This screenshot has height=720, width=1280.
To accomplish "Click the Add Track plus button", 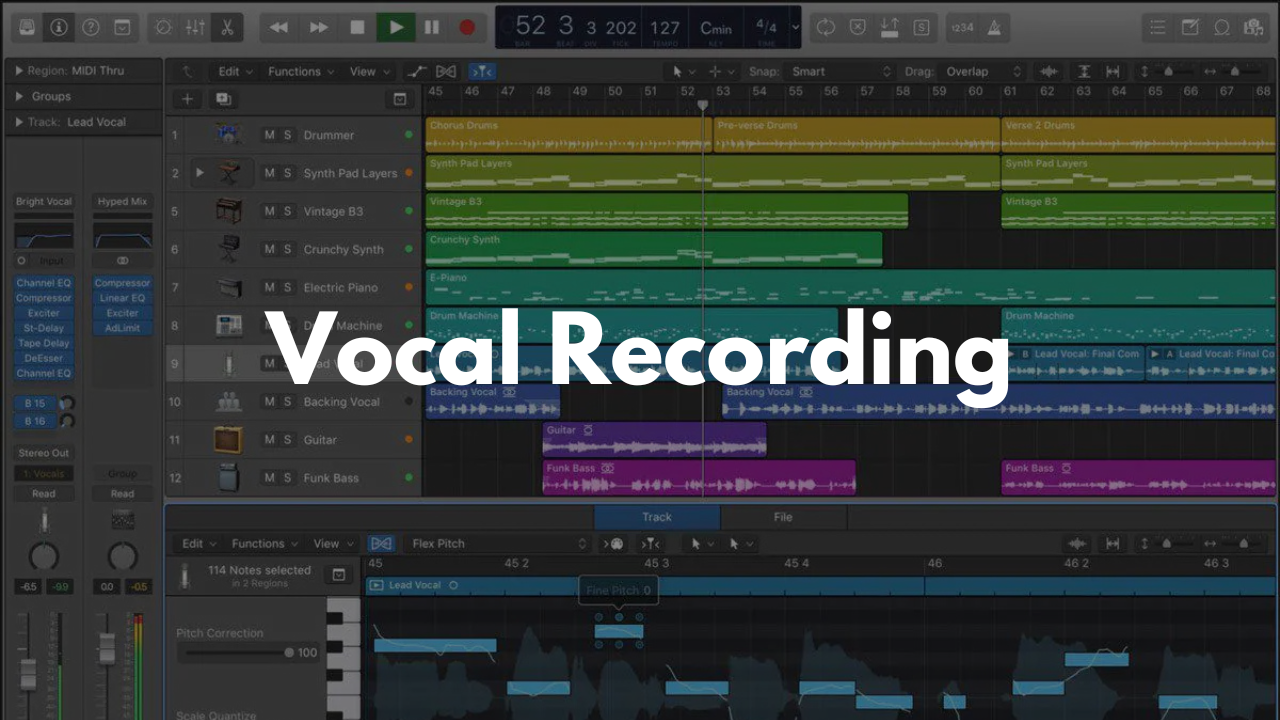I will click(187, 99).
